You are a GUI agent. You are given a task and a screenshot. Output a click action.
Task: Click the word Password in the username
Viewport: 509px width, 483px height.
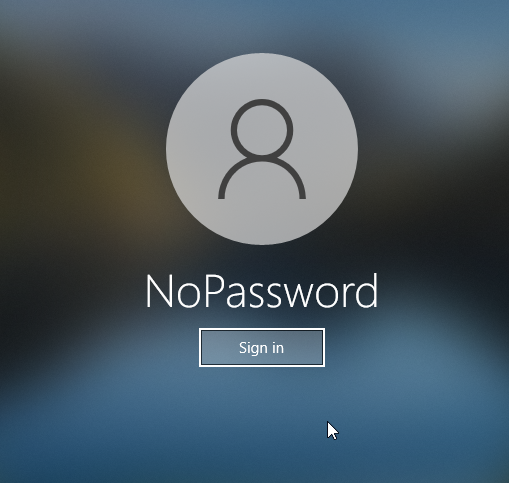(x=291, y=291)
